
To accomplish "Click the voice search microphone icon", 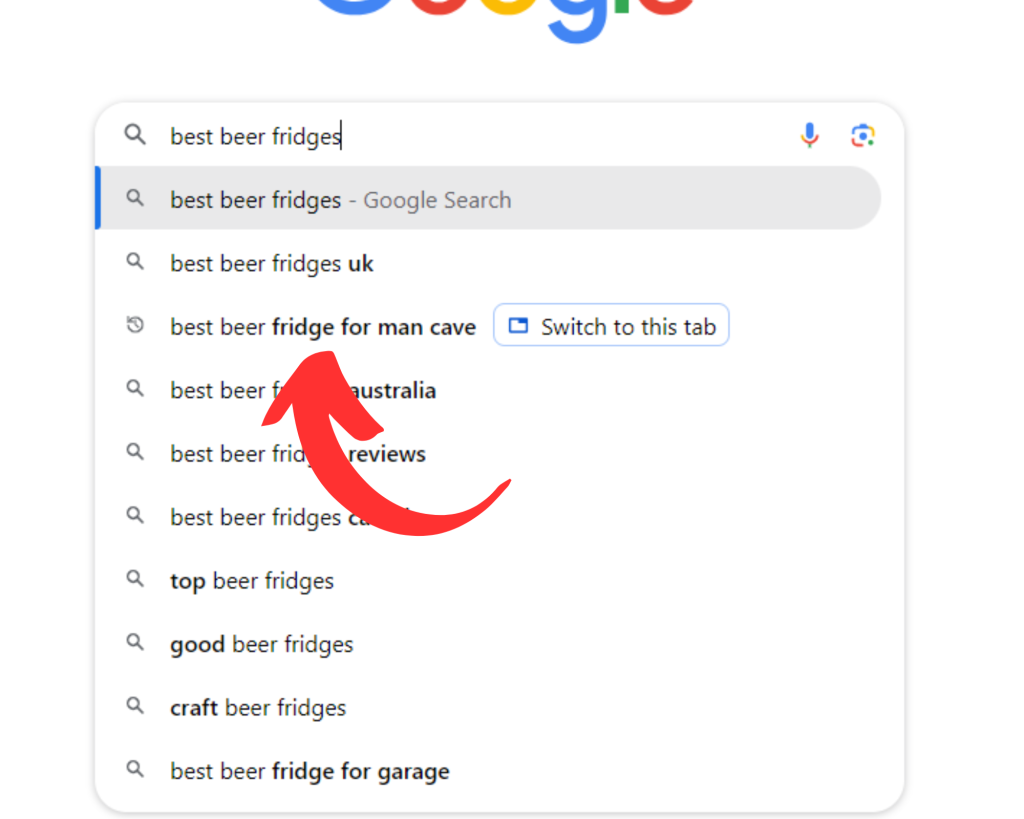I will click(809, 135).
